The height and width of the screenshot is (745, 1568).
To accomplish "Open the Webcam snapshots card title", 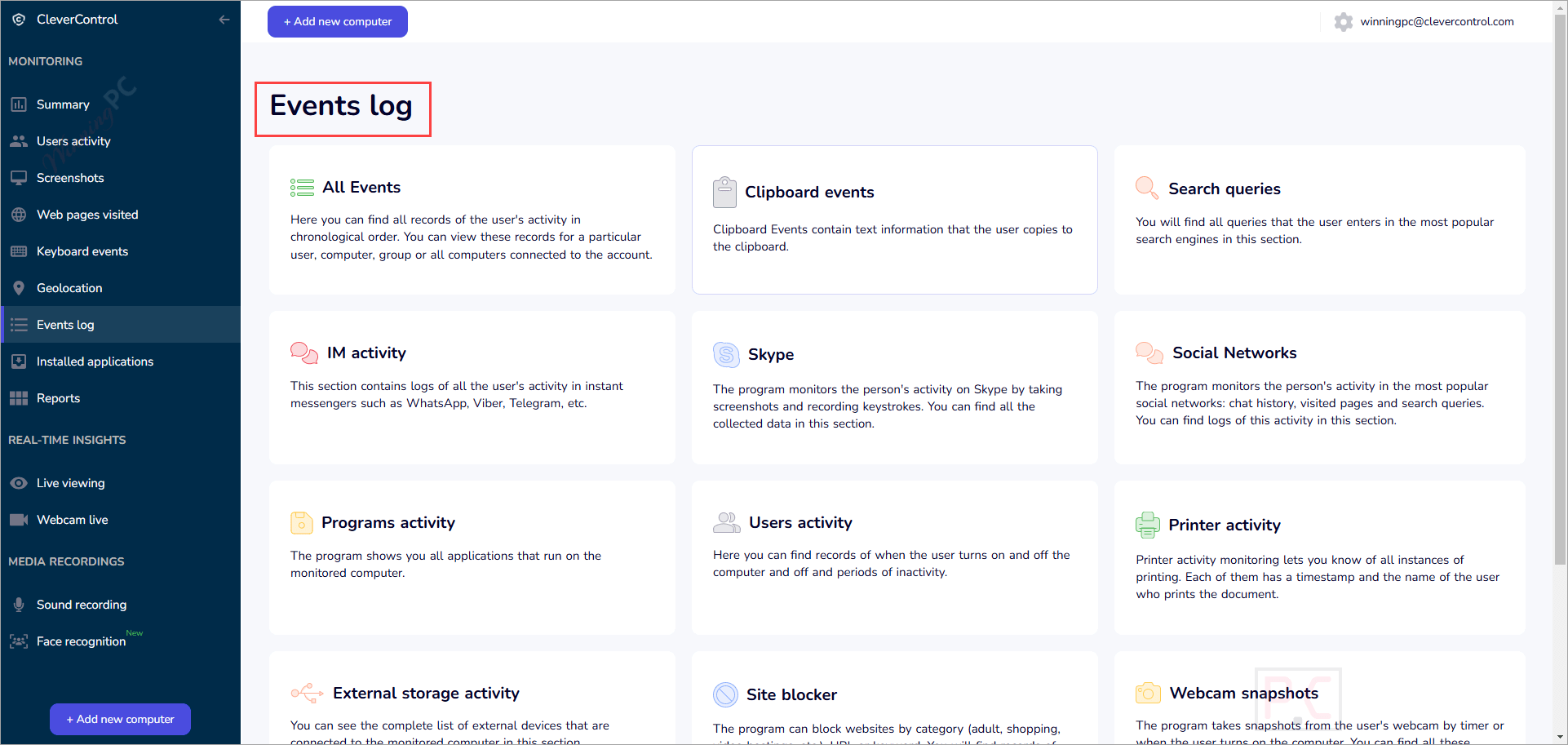I will [1244, 693].
